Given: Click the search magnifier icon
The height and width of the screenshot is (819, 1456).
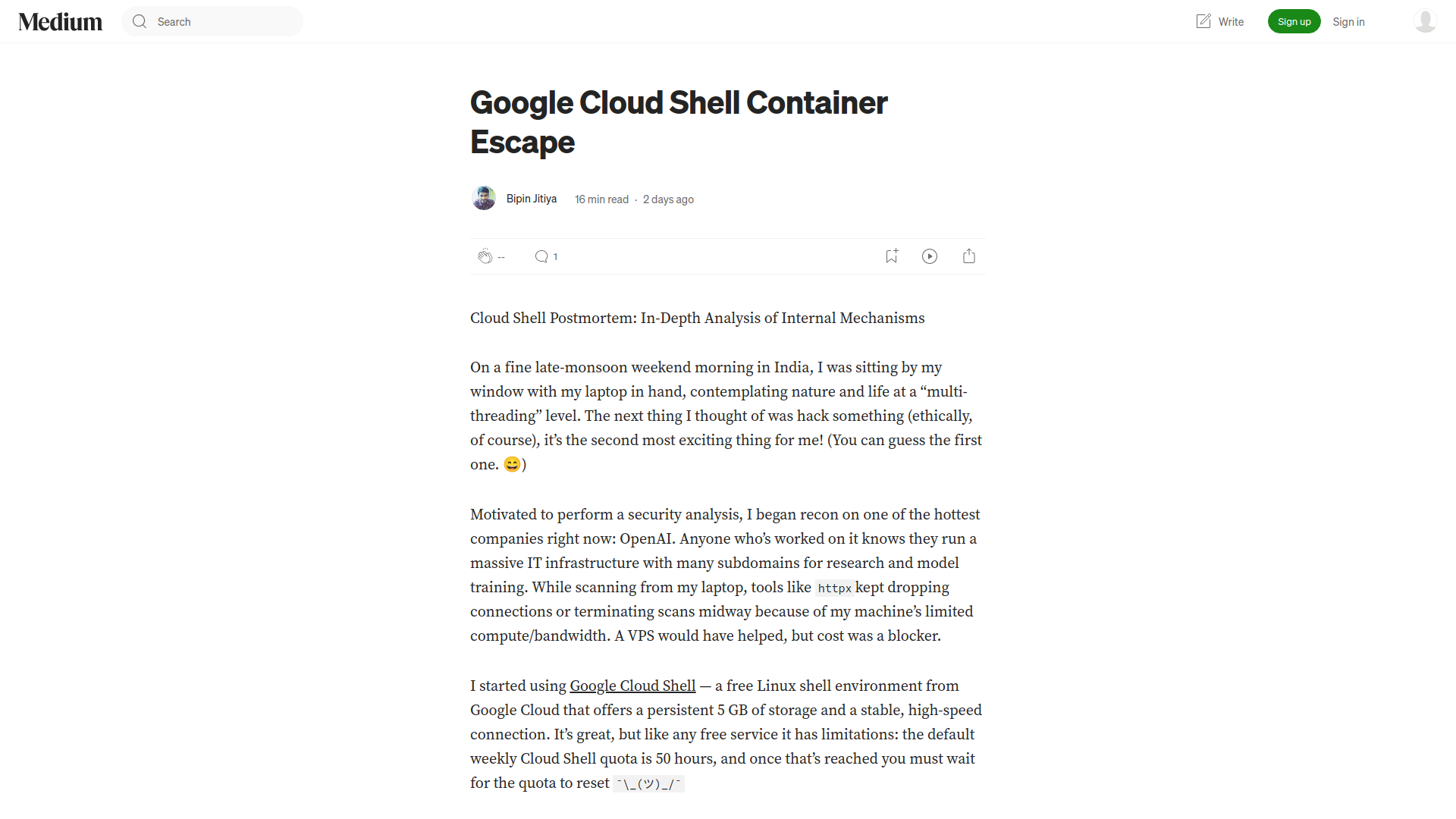Looking at the screenshot, I should click(139, 21).
